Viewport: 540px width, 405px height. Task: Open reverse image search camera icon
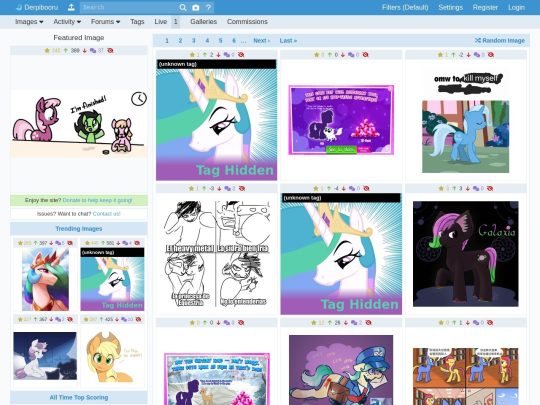(x=196, y=7)
